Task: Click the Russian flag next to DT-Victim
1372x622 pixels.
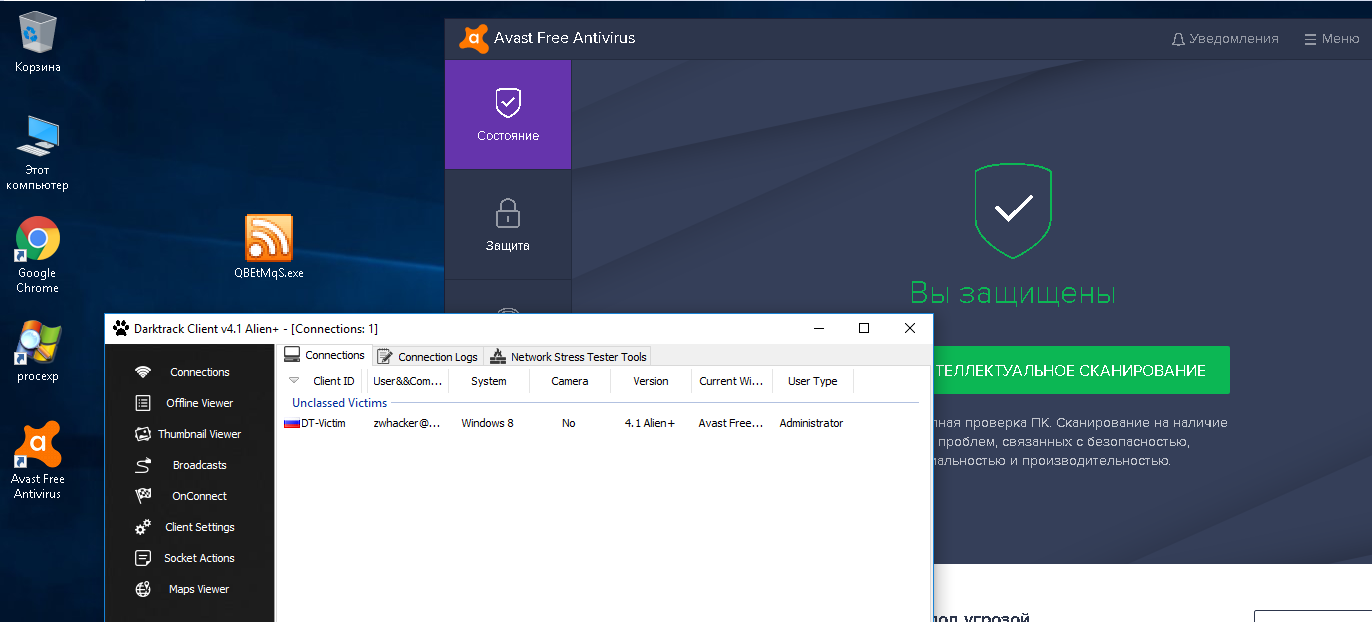Action: (x=292, y=423)
